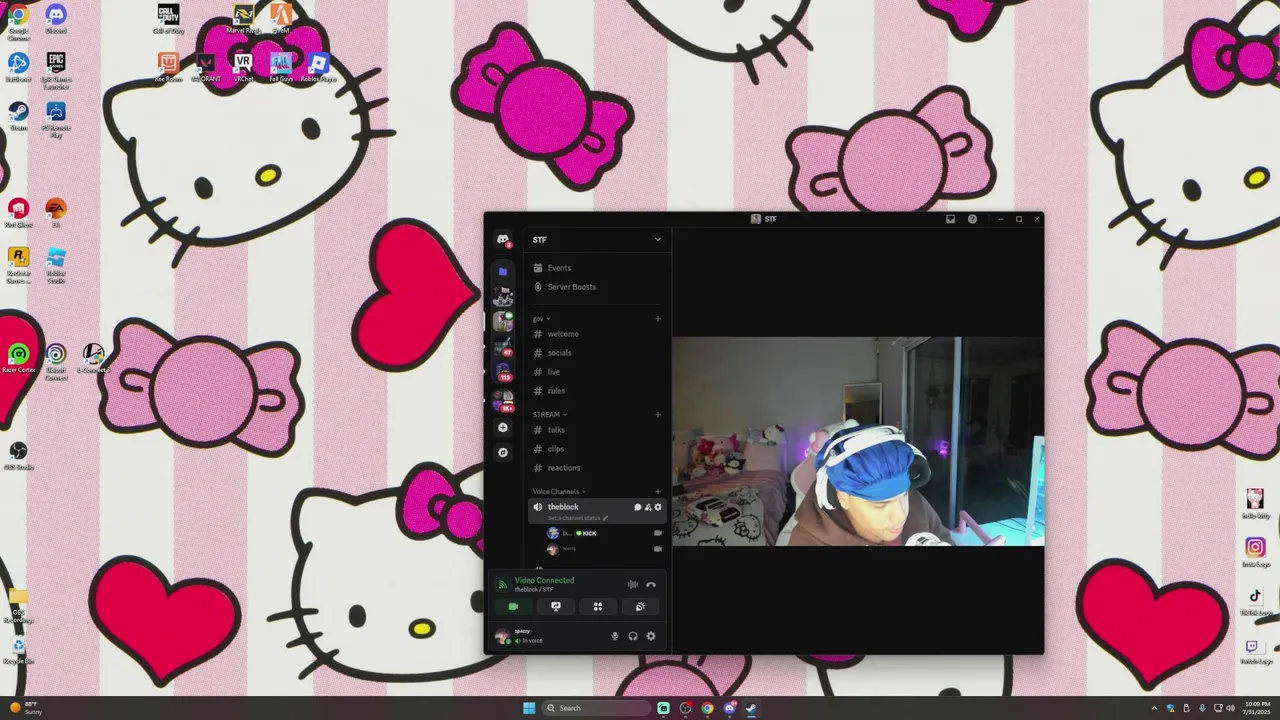Deafen using the headphones icon
Screen dimensions: 1280x720
click(633, 636)
